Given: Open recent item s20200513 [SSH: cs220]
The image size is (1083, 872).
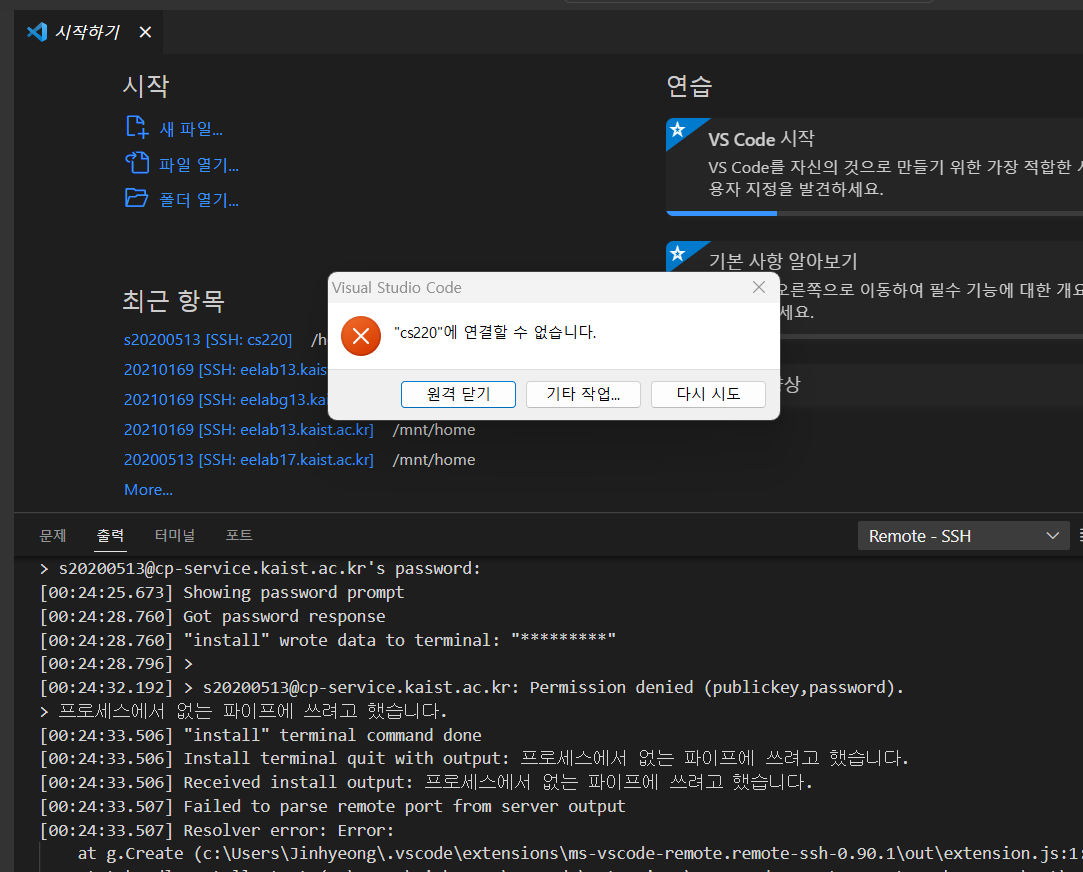Looking at the screenshot, I should click(x=208, y=339).
